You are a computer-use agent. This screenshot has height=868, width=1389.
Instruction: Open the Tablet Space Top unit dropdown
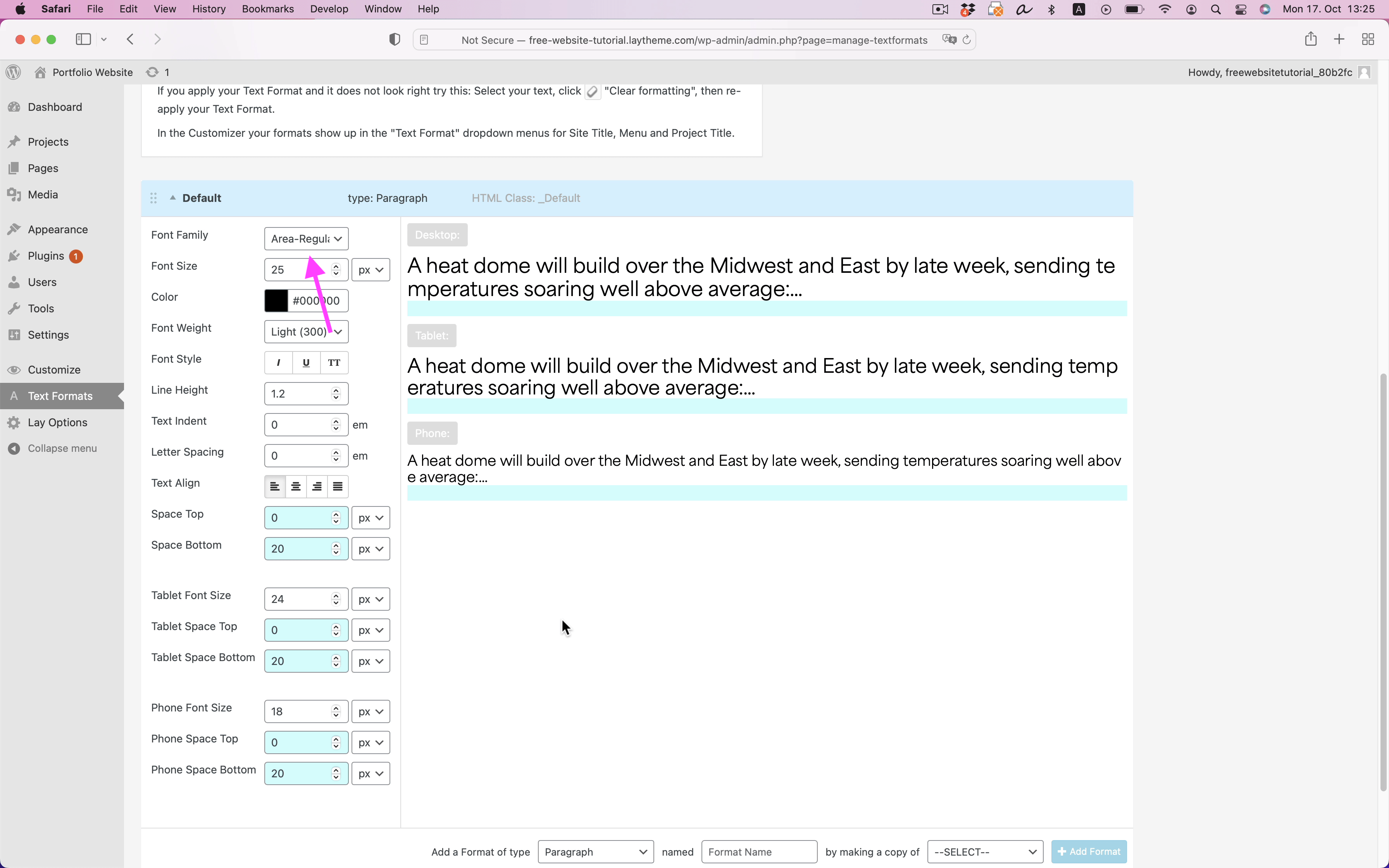[x=371, y=630]
